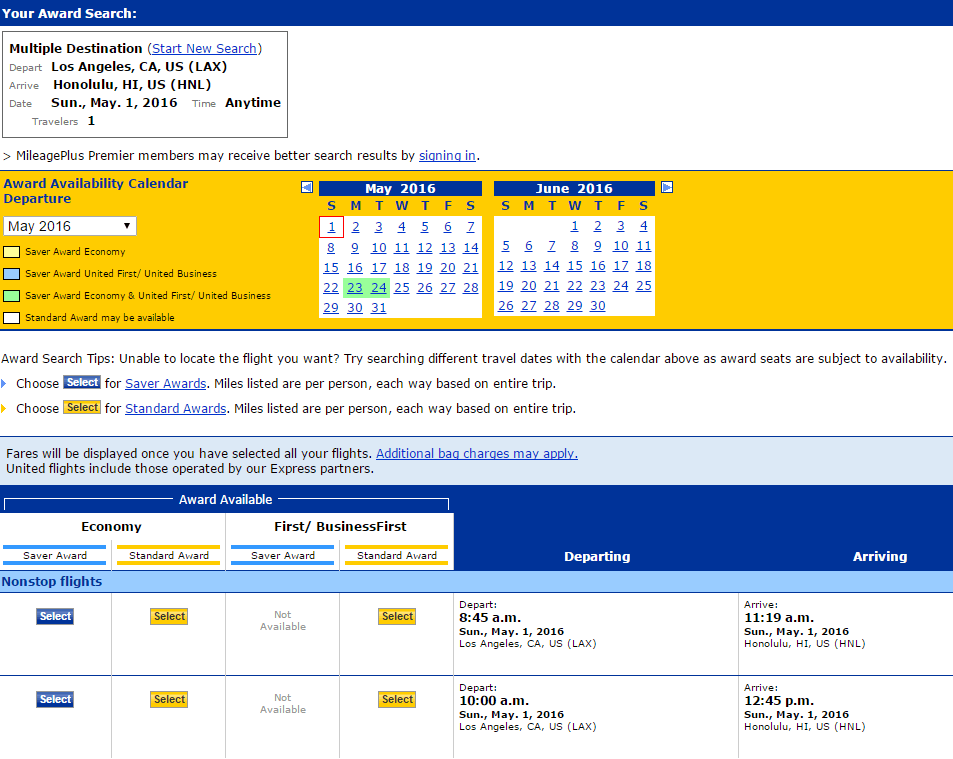This screenshot has height=759, width=953.
Task: Choose May 26 in the calendar
Action: point(425,287)
